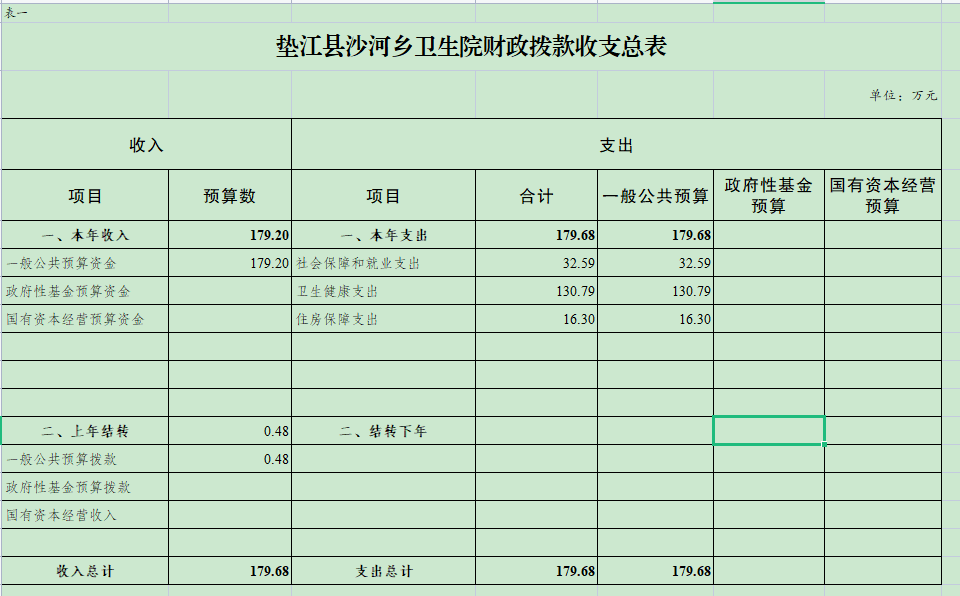Click 一般公共预算 value 16.30 for 住房保障支出
960x596 pixels.
pos(655,319)
